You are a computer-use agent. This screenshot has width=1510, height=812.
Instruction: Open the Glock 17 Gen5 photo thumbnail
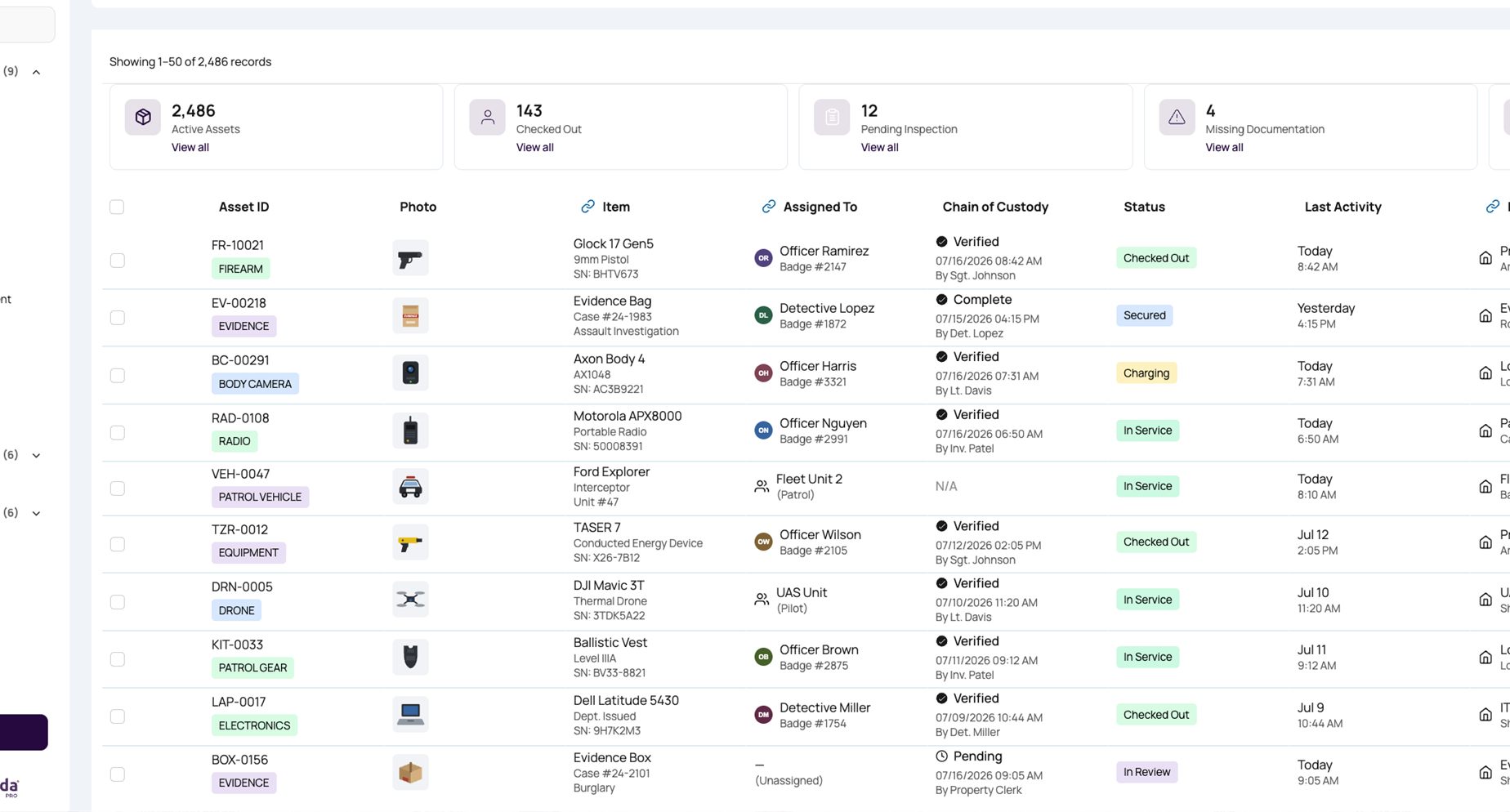click(x=410, y=258)
